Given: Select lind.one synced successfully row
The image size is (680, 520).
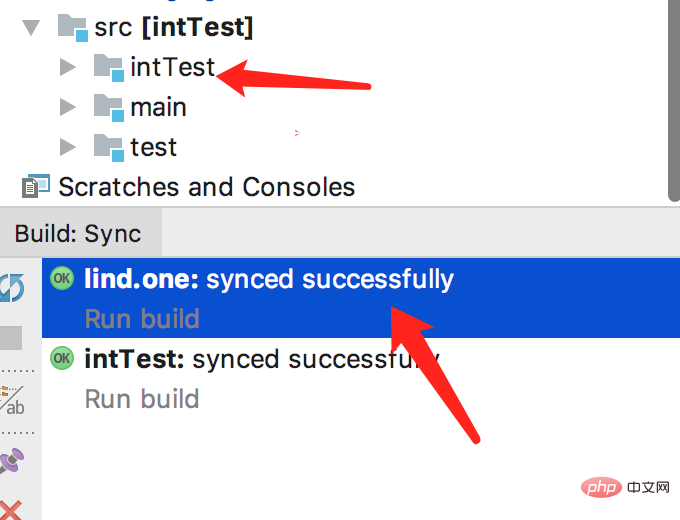Looking at the screenshot, I should pyautogui.click(x=361, y=298).
